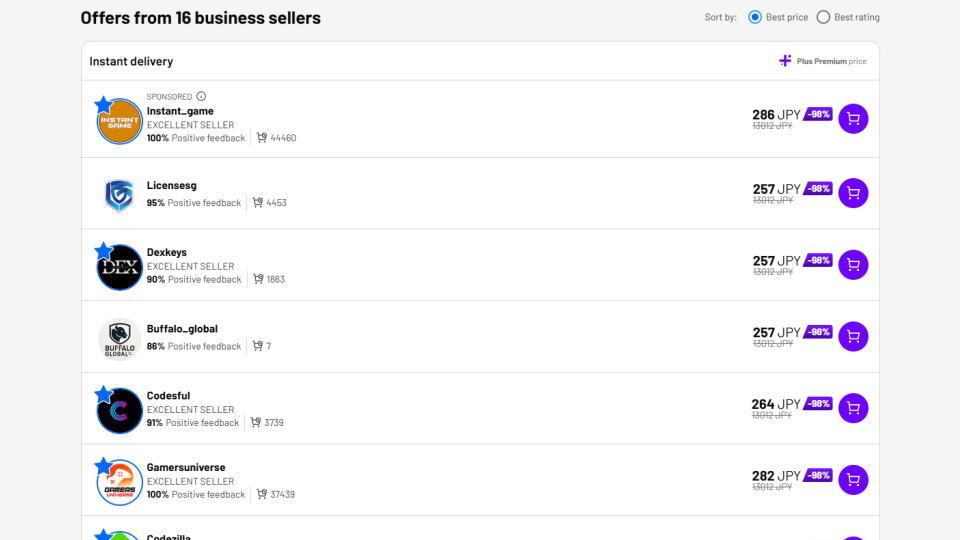Viewport: 960px width, 540px height.
Task: Select Best price sort option
Action: pyautogui.click(x=755, y=17)
